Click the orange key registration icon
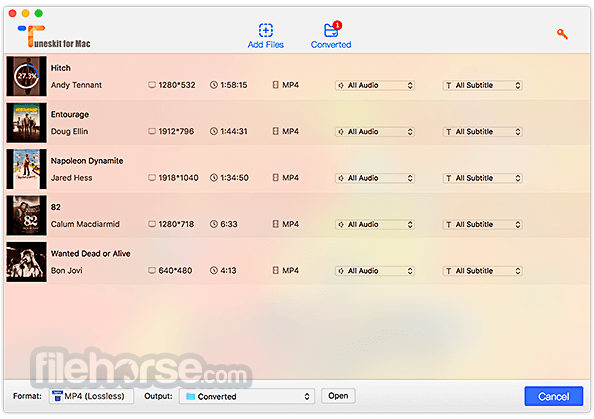The height and width of the screenshot is (419, 594). tap(562, 34)
